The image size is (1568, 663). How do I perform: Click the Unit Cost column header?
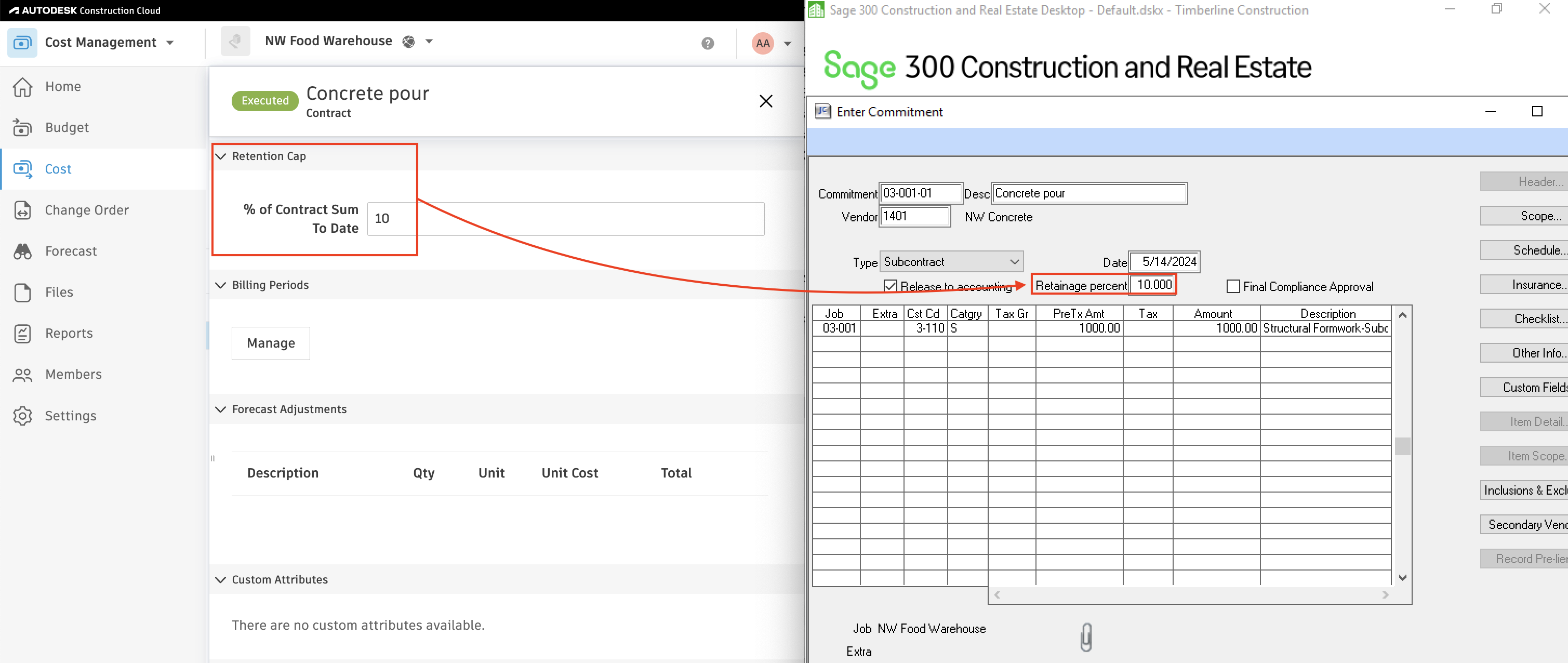point(570,474)
